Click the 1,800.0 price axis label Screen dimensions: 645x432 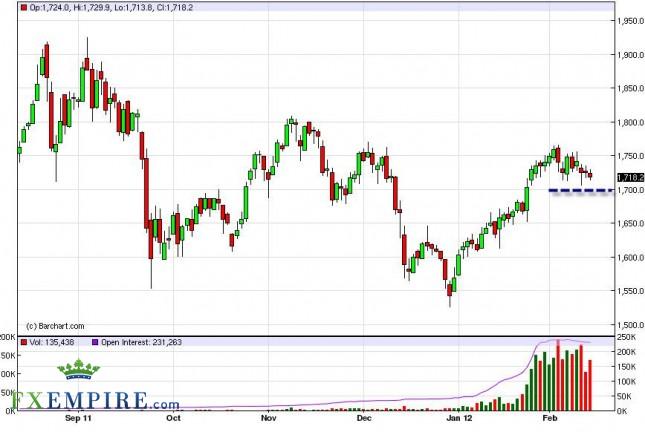coord(630,122)
